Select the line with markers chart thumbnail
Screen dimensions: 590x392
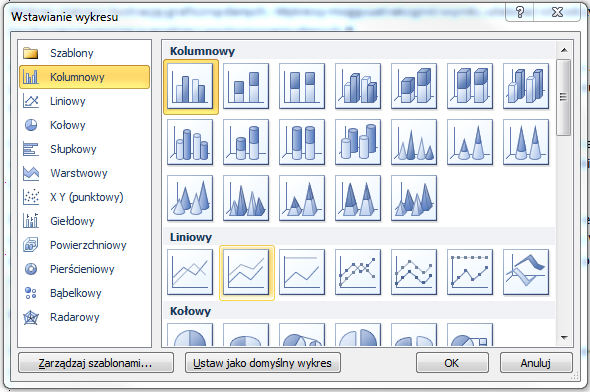[x=358, y=272]
